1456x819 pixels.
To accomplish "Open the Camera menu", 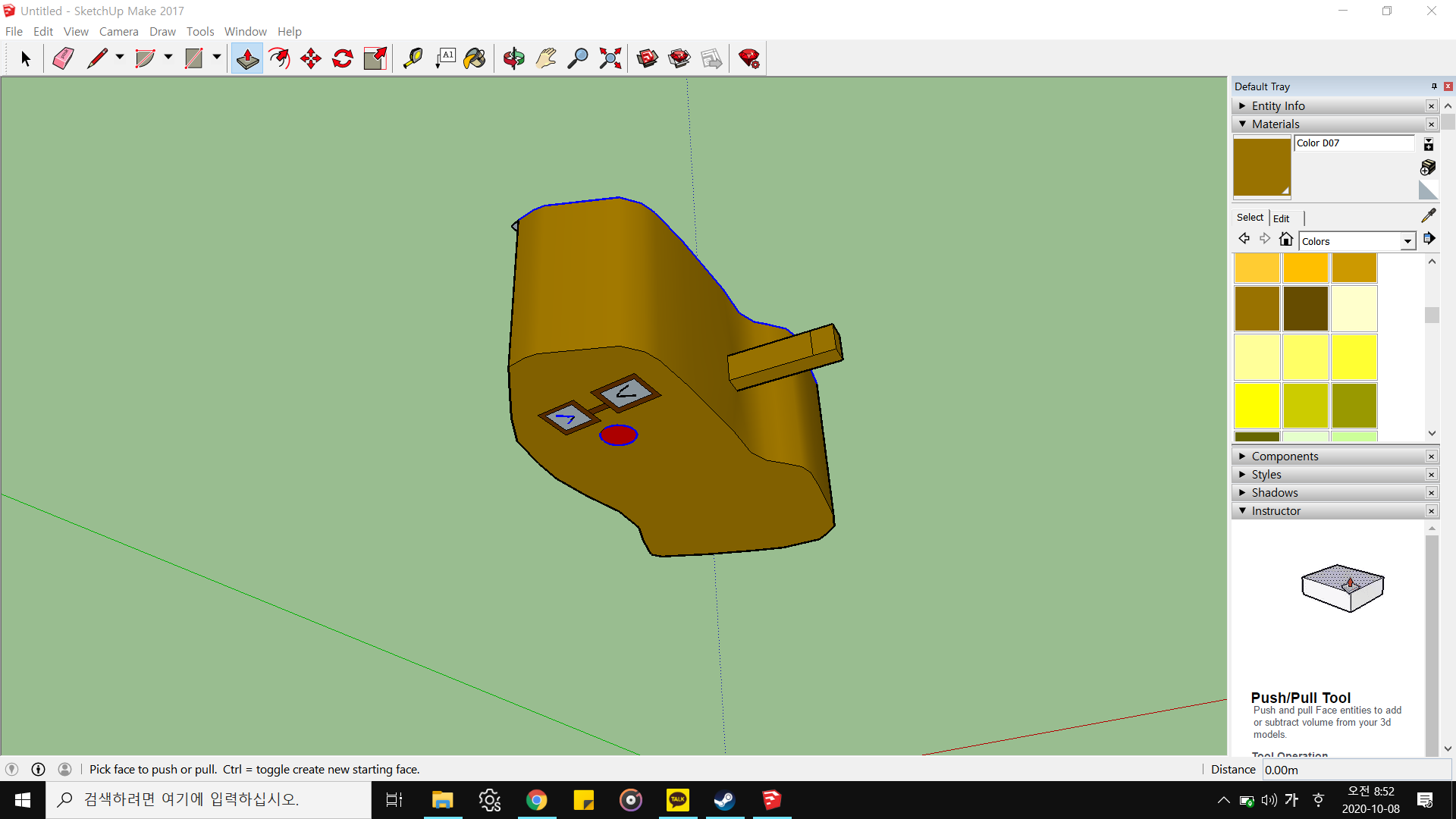I will coord(118,31).
